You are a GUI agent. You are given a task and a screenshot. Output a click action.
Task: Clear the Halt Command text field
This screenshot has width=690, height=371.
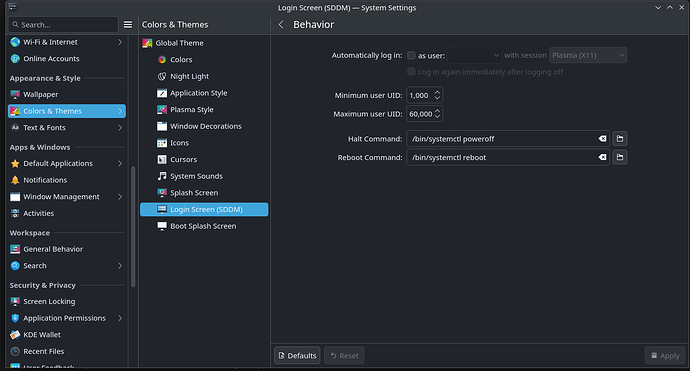pyautogui.click(x=602, y=139)
